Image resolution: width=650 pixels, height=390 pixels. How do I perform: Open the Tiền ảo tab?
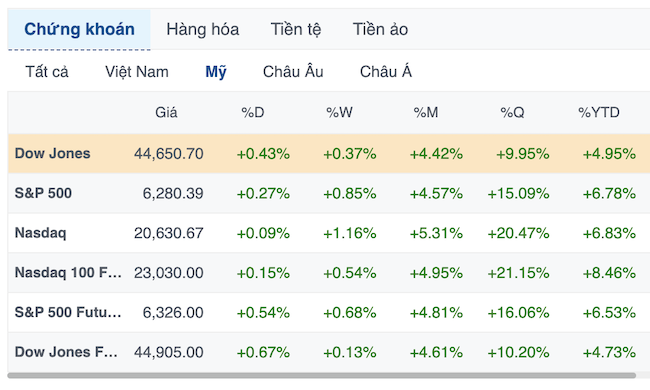380,29
